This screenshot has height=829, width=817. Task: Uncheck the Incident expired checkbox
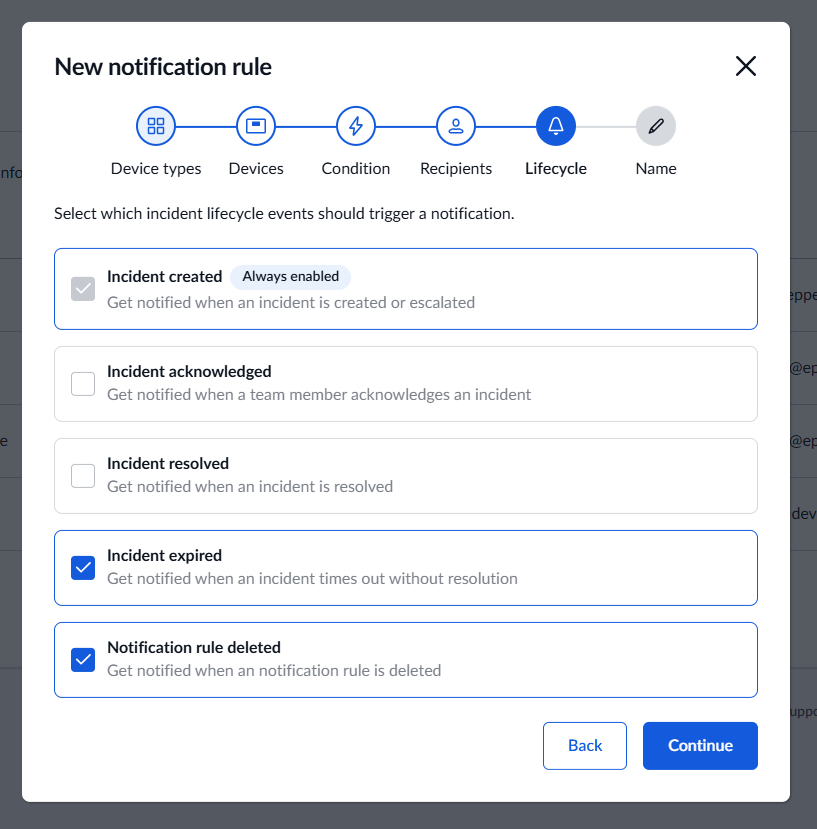pos(83,568)
